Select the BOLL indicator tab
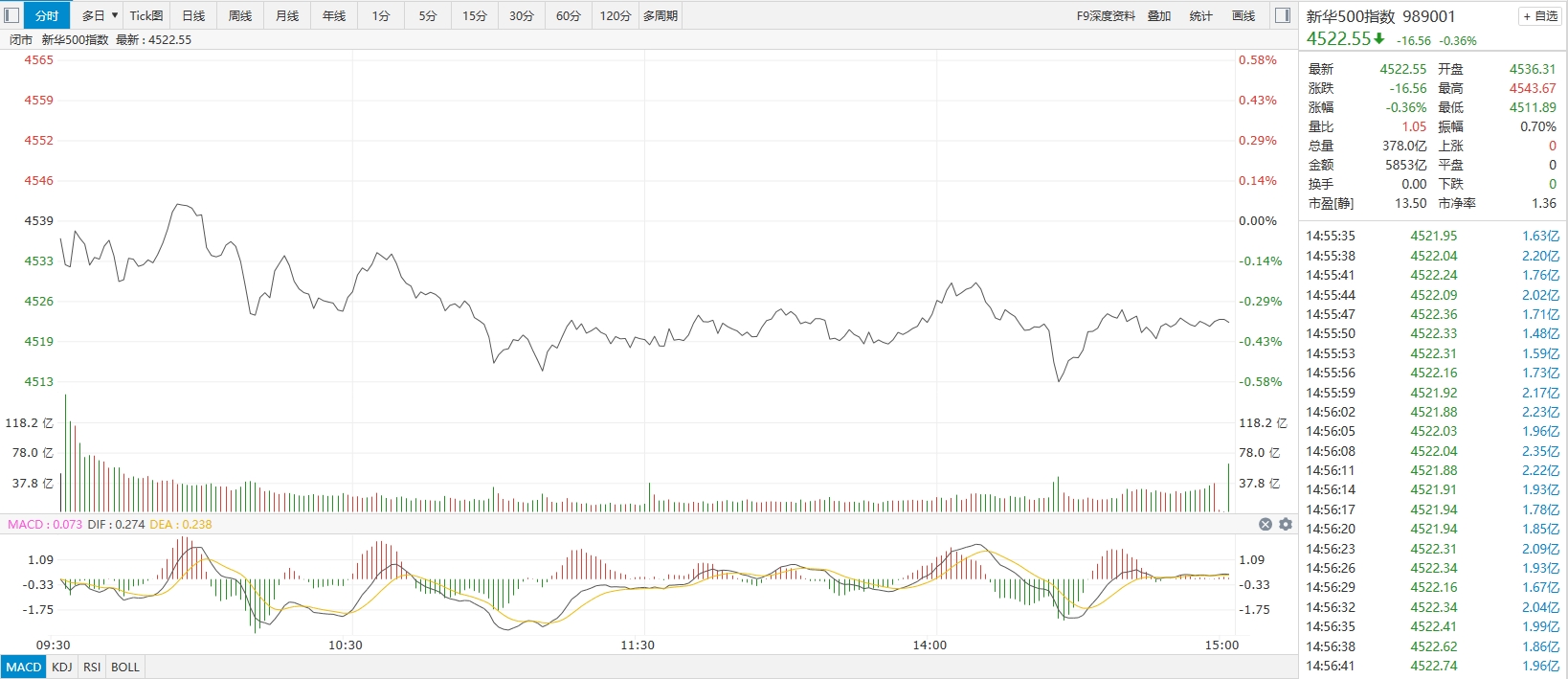The height and width of the screenshot is (679, 1568). pos(125,667)
